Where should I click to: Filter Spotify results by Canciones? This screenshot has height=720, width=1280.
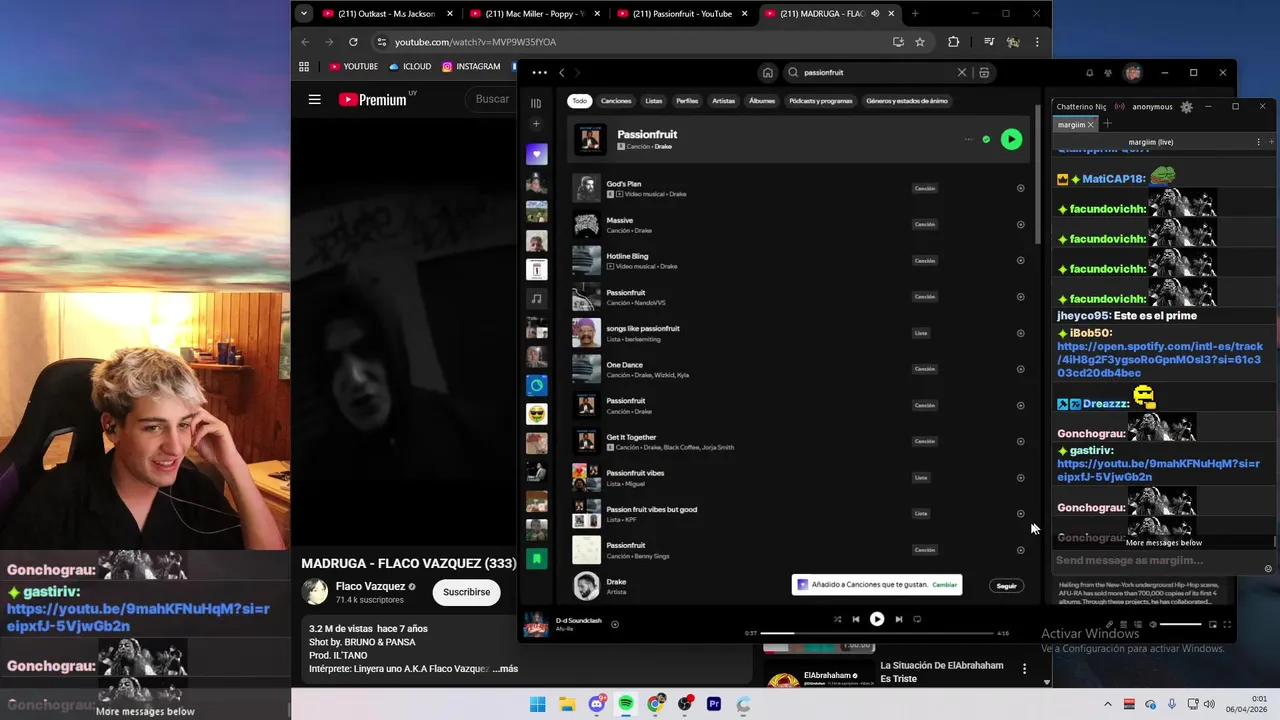click(x=616, y=101)
